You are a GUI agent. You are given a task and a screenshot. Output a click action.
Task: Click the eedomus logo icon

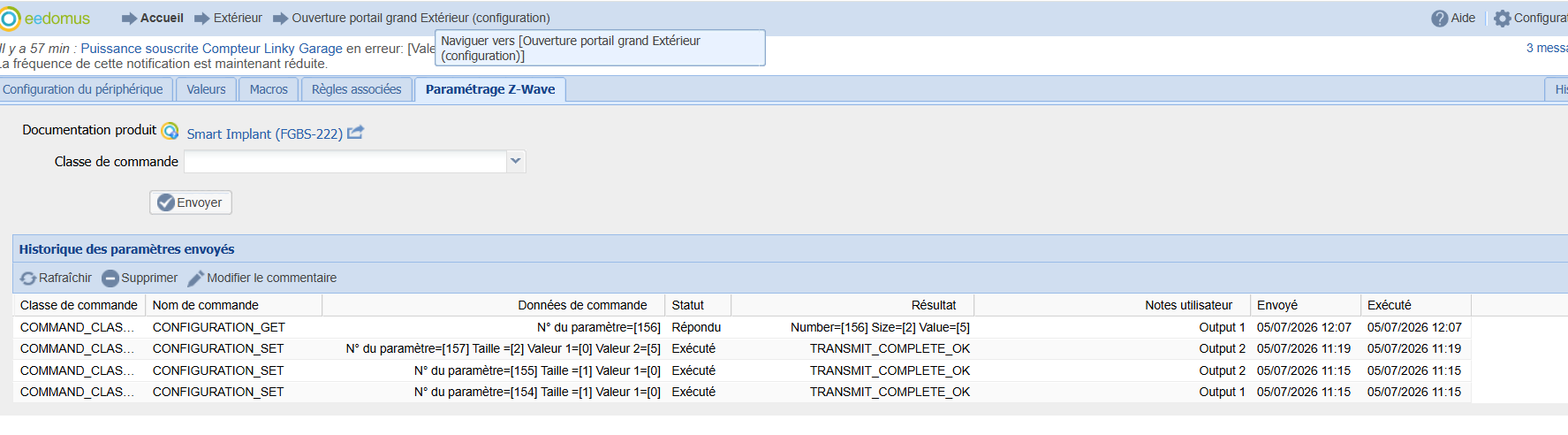tap(10, 19)
